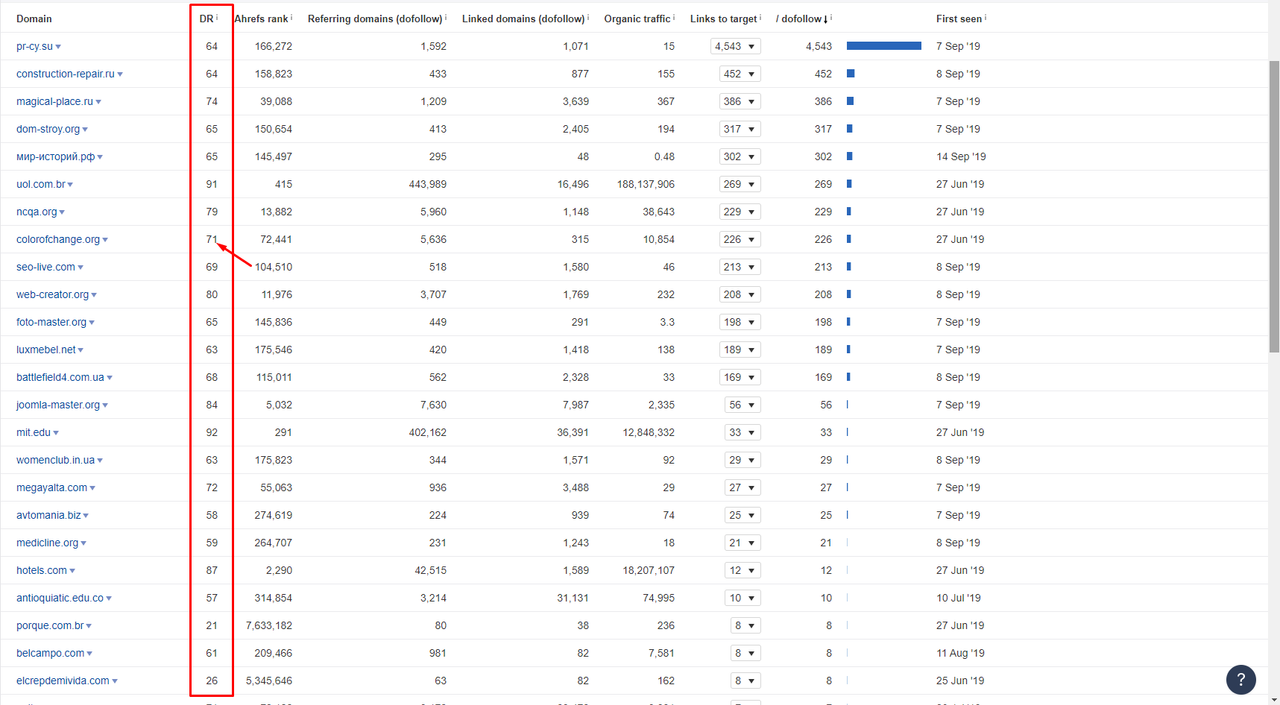Expand dropdown arrow next to ncqa.org
Screen dimensions: 1280x705
[x=63, y=213]
